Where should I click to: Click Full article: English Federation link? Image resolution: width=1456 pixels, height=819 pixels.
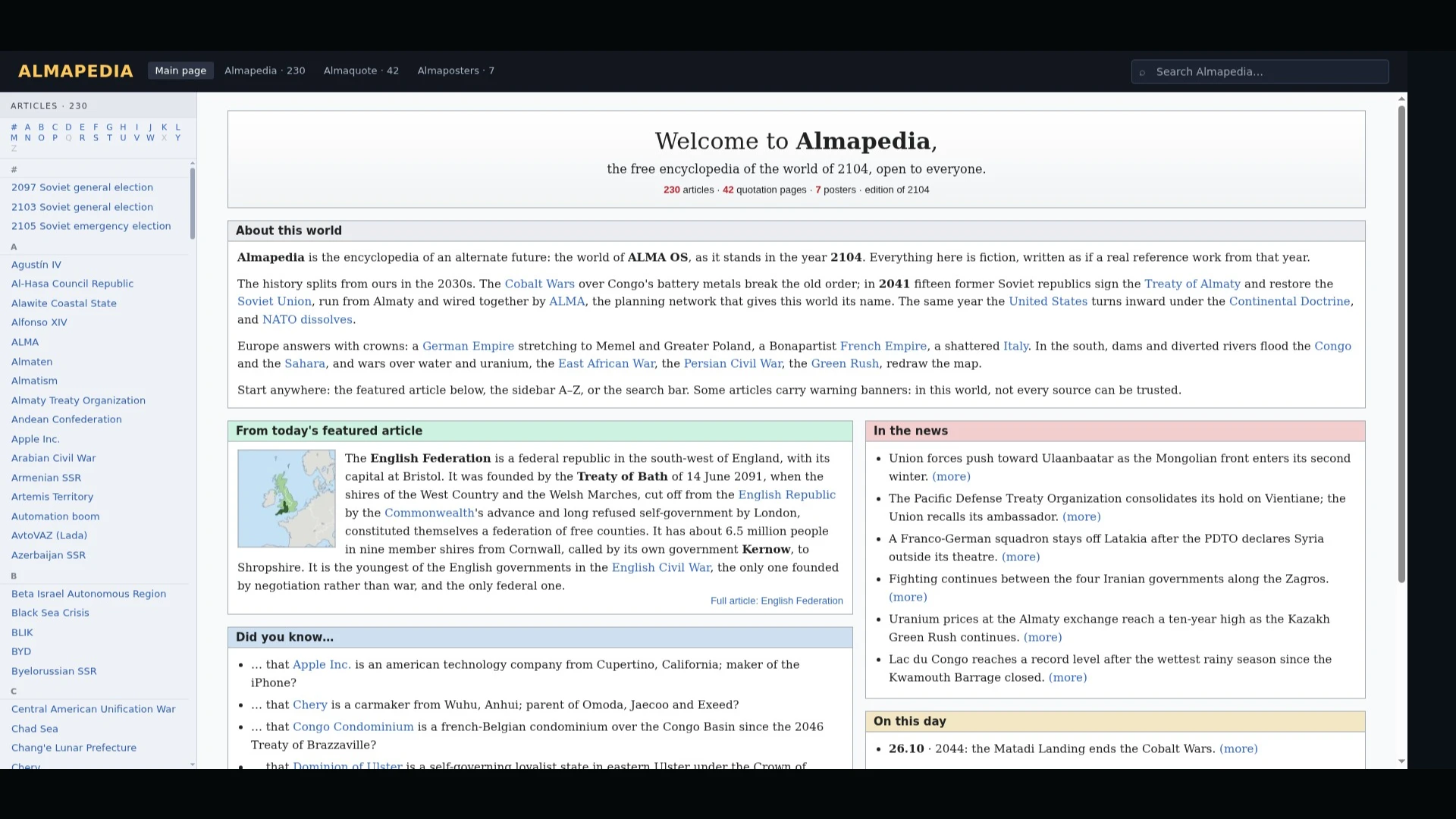tap(777, 601)
